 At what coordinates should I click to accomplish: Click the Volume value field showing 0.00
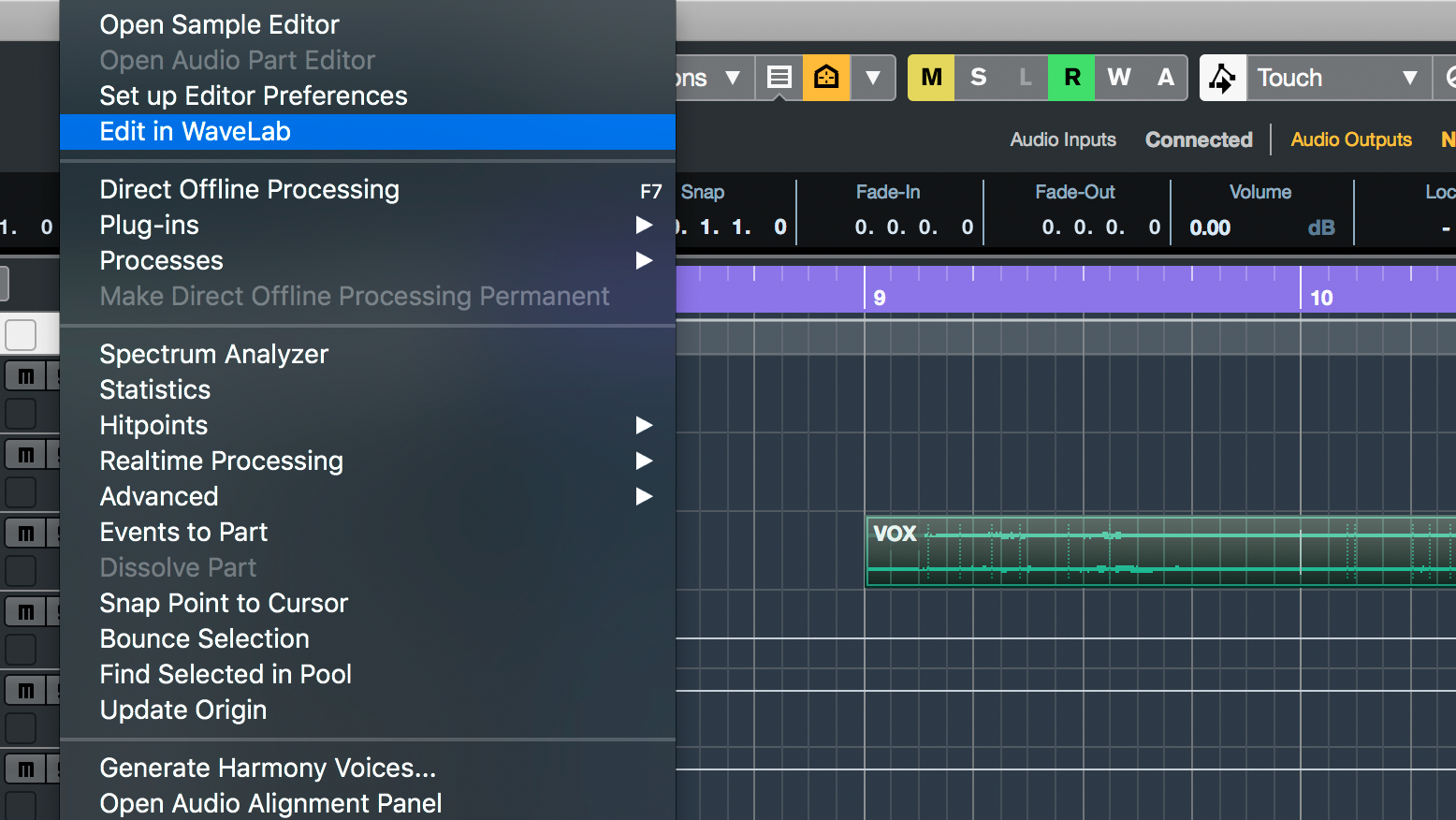coord(1209,227)
